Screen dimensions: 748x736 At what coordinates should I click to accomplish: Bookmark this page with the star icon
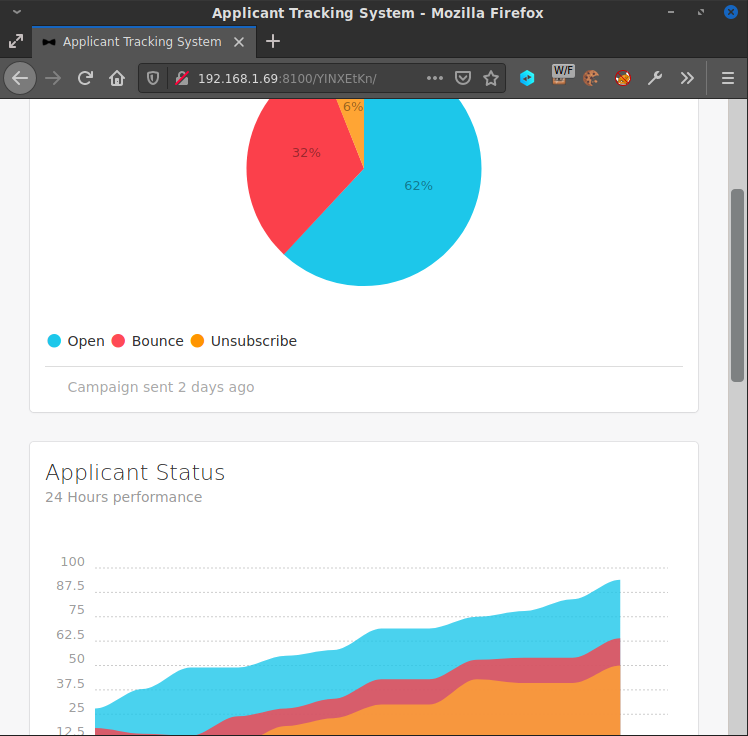tap(491, 78)
